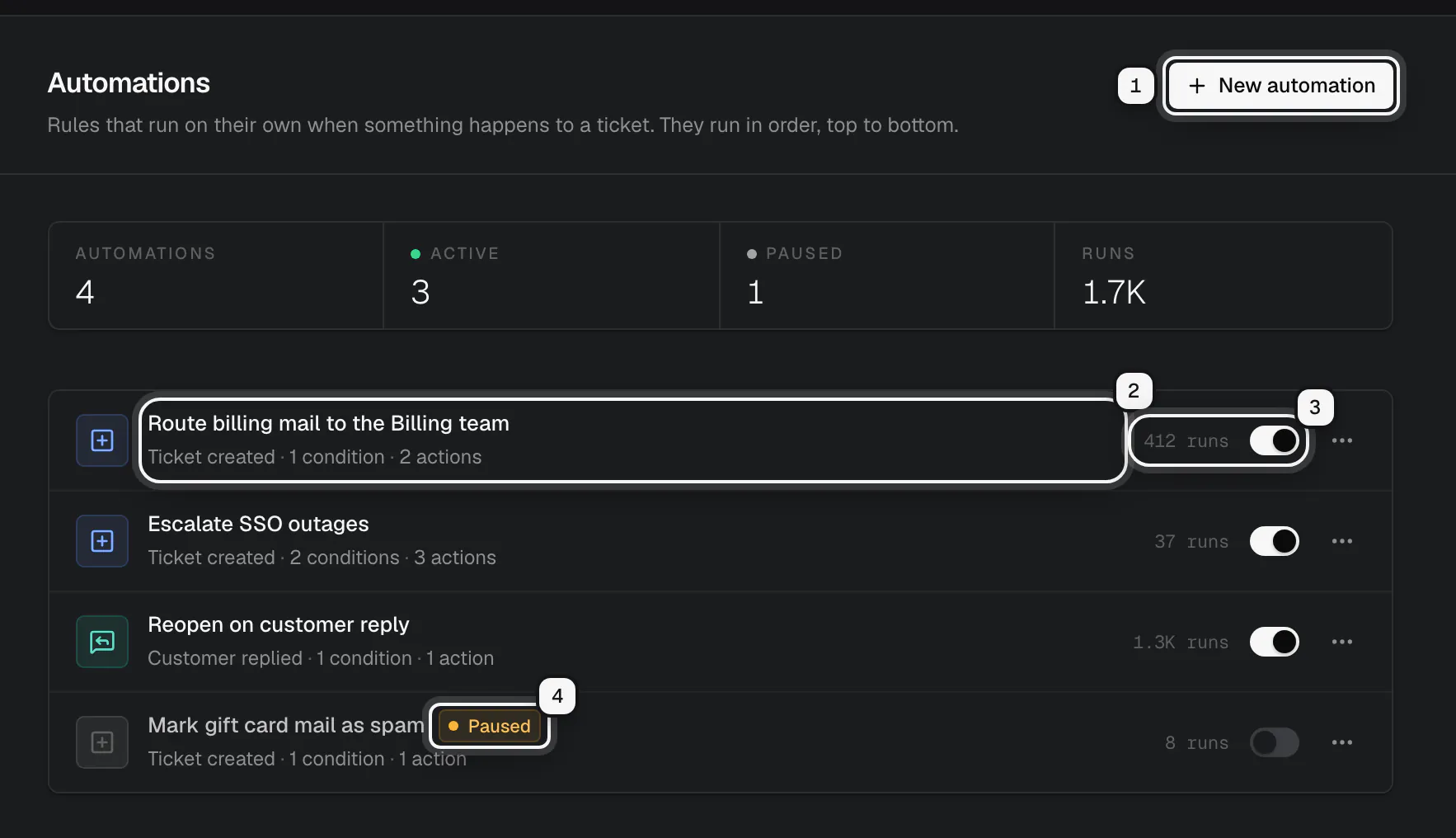Viewport: 1456px width, 838px height.
Task: Open the more options menu for Route billing mail
Action: click(x=1341, y=440)
